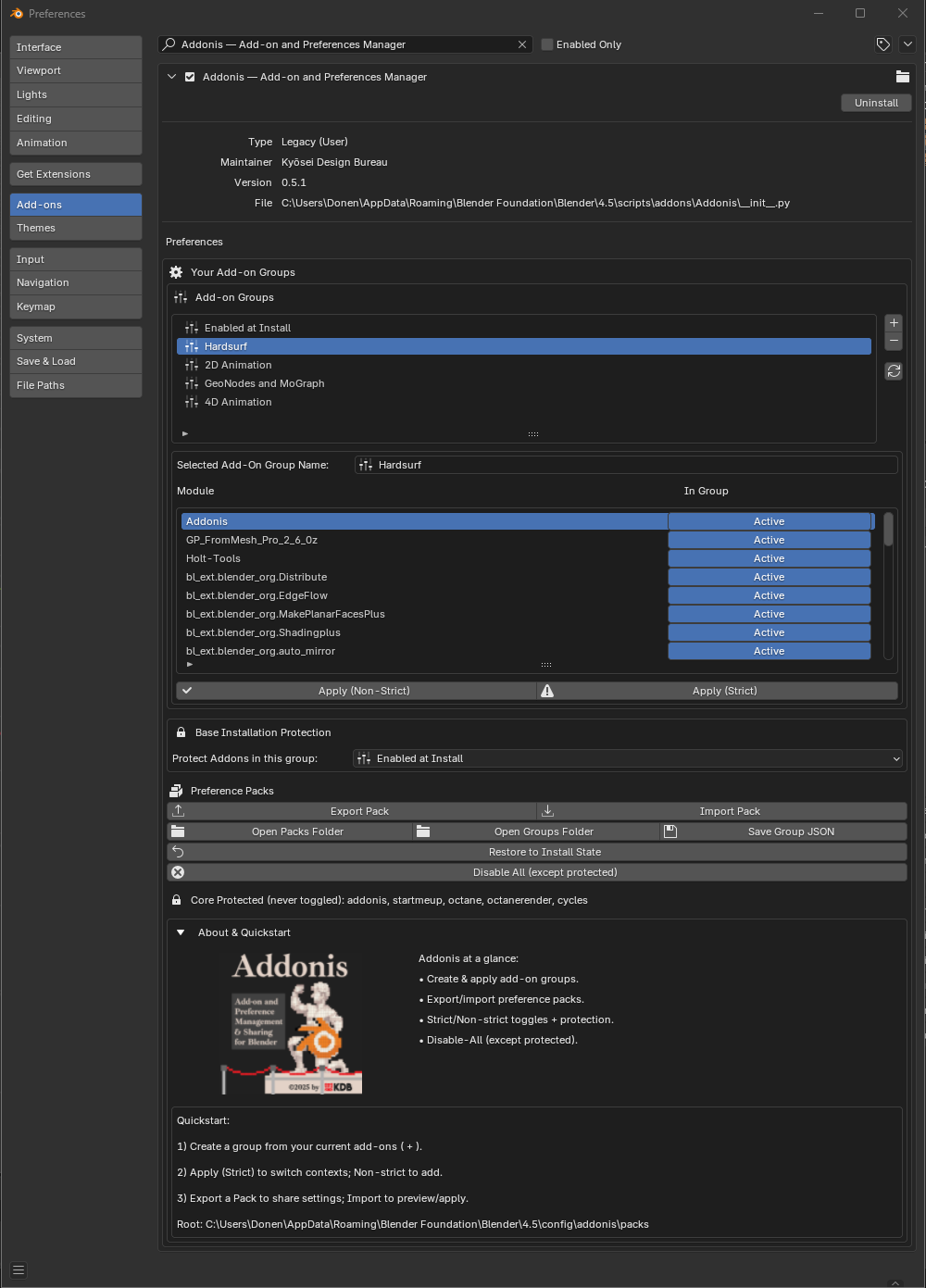
Task: Switch to Viewport preferences
Action: tap(76, 70)
